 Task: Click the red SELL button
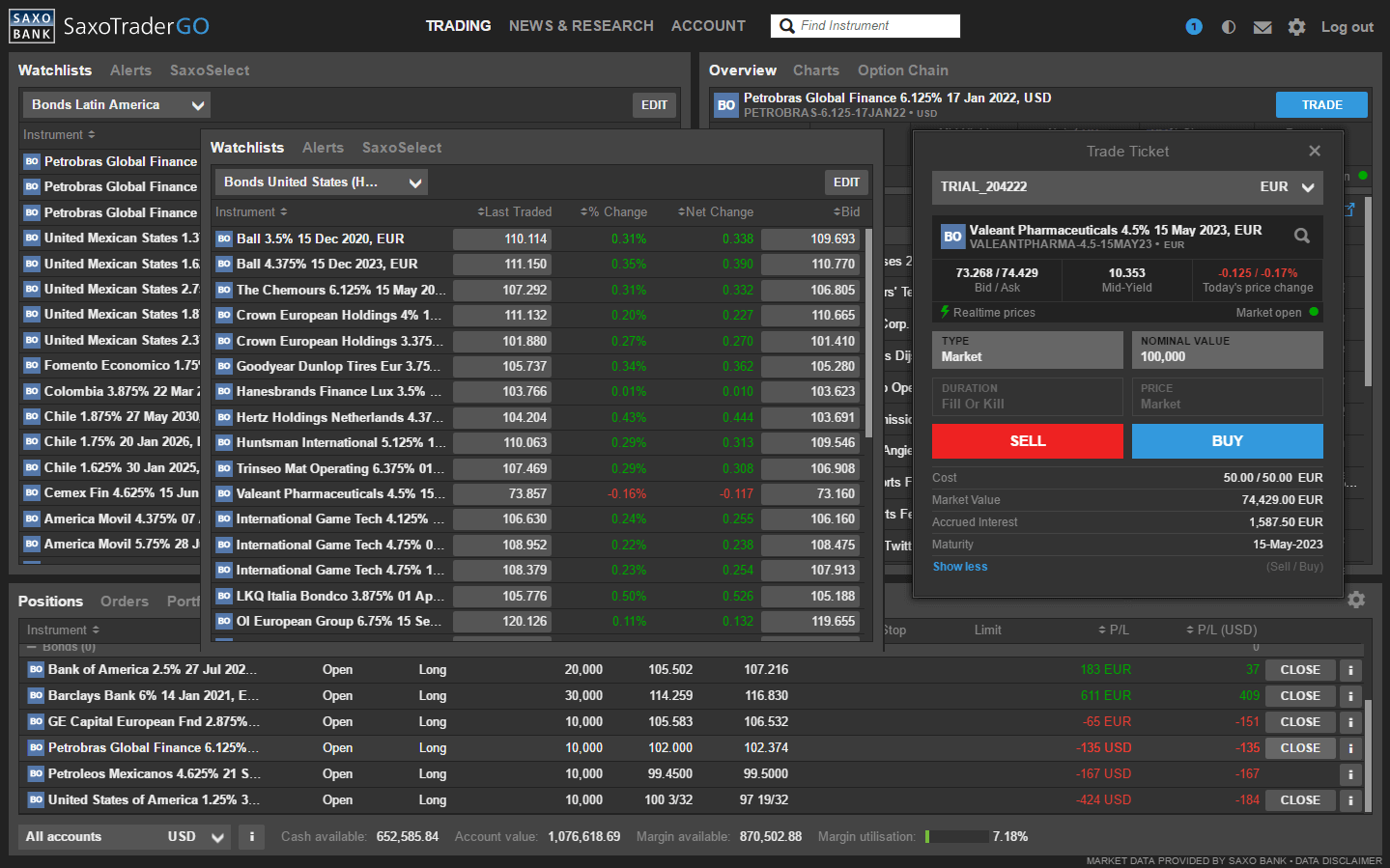1028,441
